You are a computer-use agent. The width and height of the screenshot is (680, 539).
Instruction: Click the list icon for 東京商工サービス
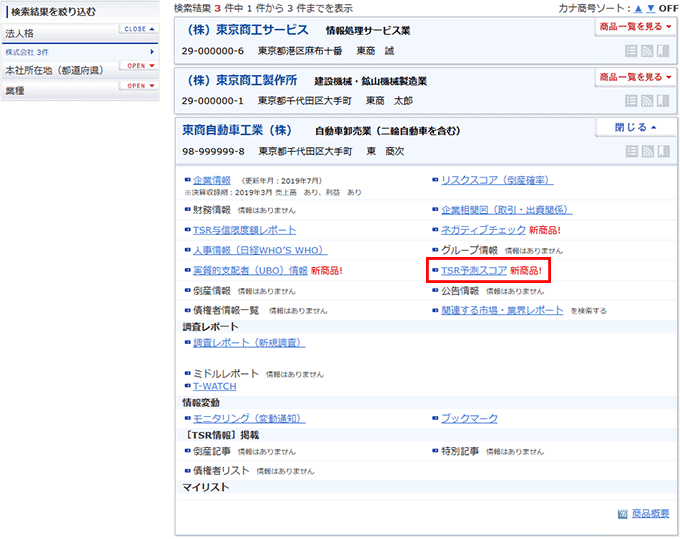tap(630, 50)
